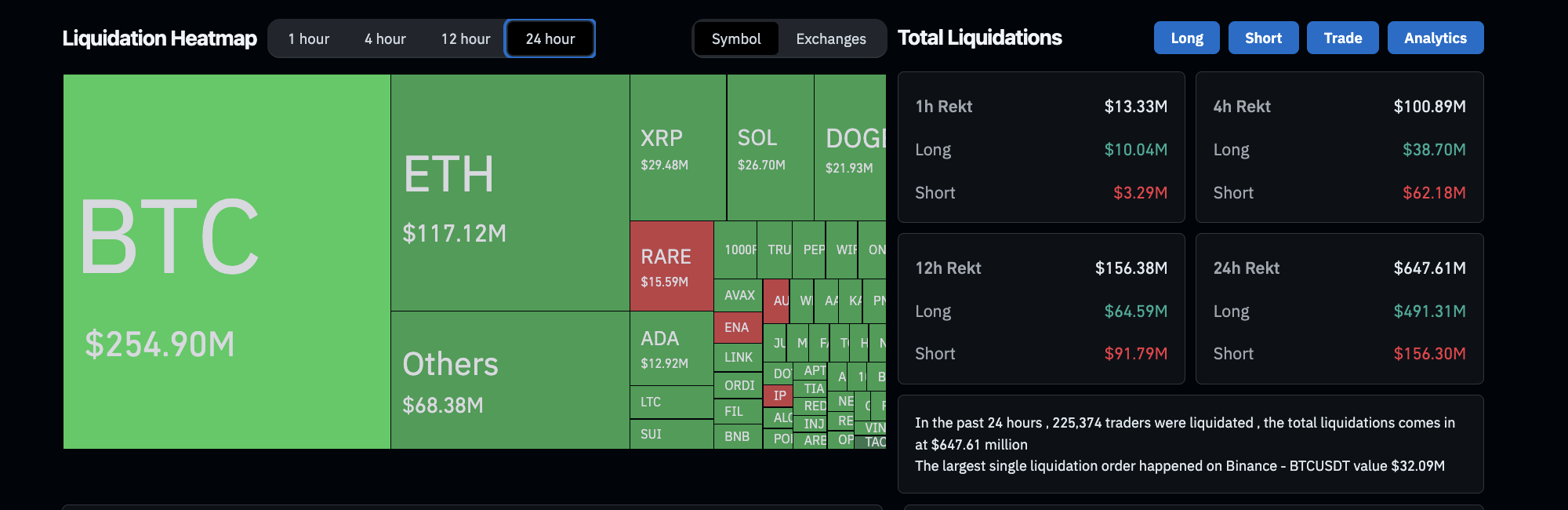Select the ADA tile in heatmap

(672, 348)
